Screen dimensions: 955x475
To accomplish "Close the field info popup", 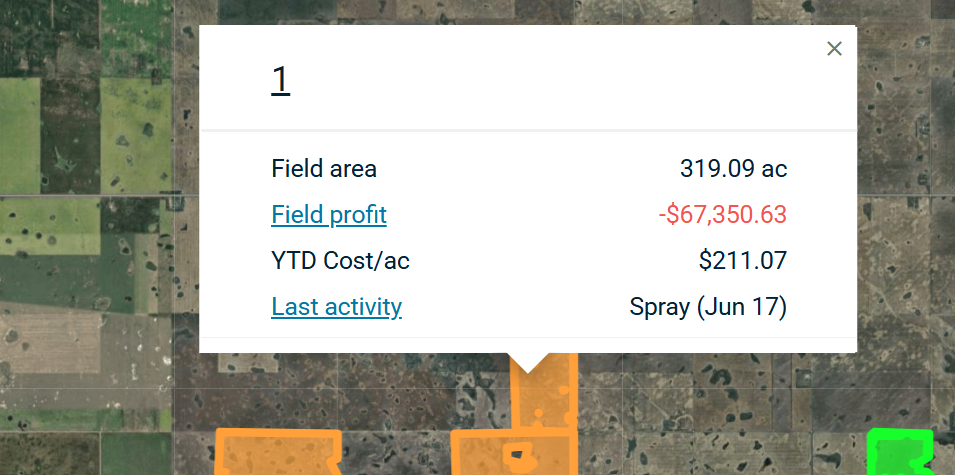I will click(835, 48).
